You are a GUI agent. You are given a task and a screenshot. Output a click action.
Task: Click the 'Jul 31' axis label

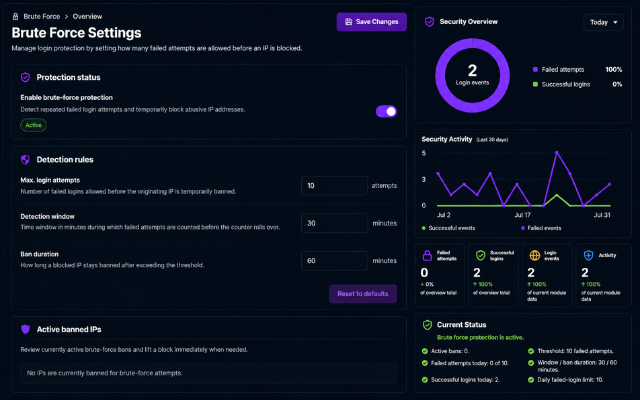click(602, 215)
